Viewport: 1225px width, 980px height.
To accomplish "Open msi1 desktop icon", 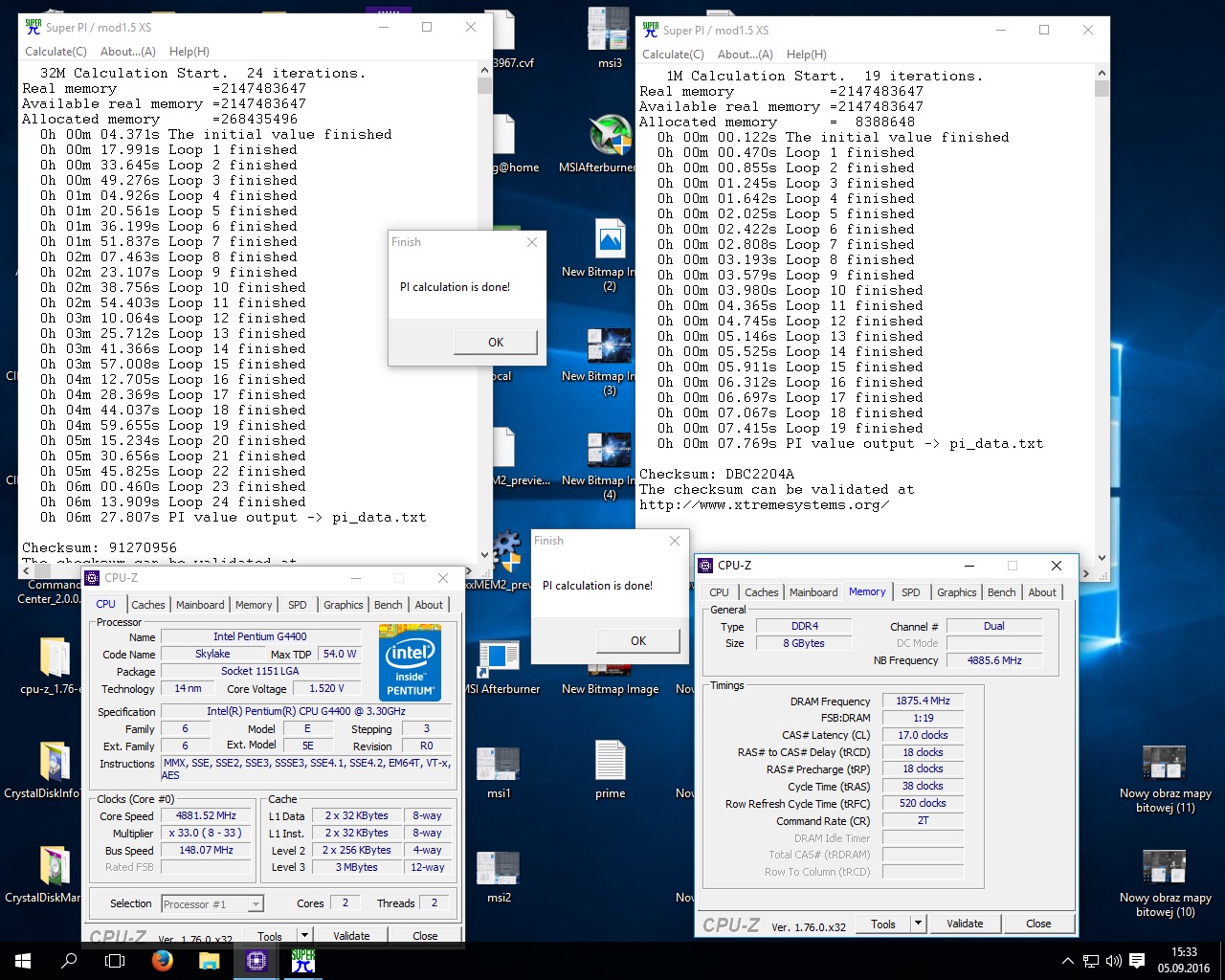I will pyautogui.click(x=499, y=770).
